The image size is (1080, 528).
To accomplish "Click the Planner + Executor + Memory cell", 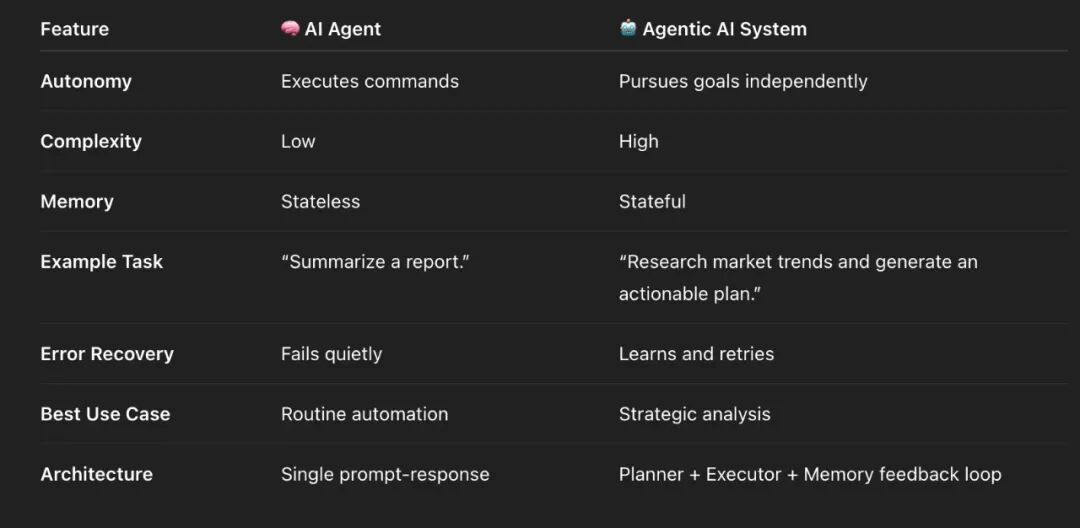I will coord(810,474).
